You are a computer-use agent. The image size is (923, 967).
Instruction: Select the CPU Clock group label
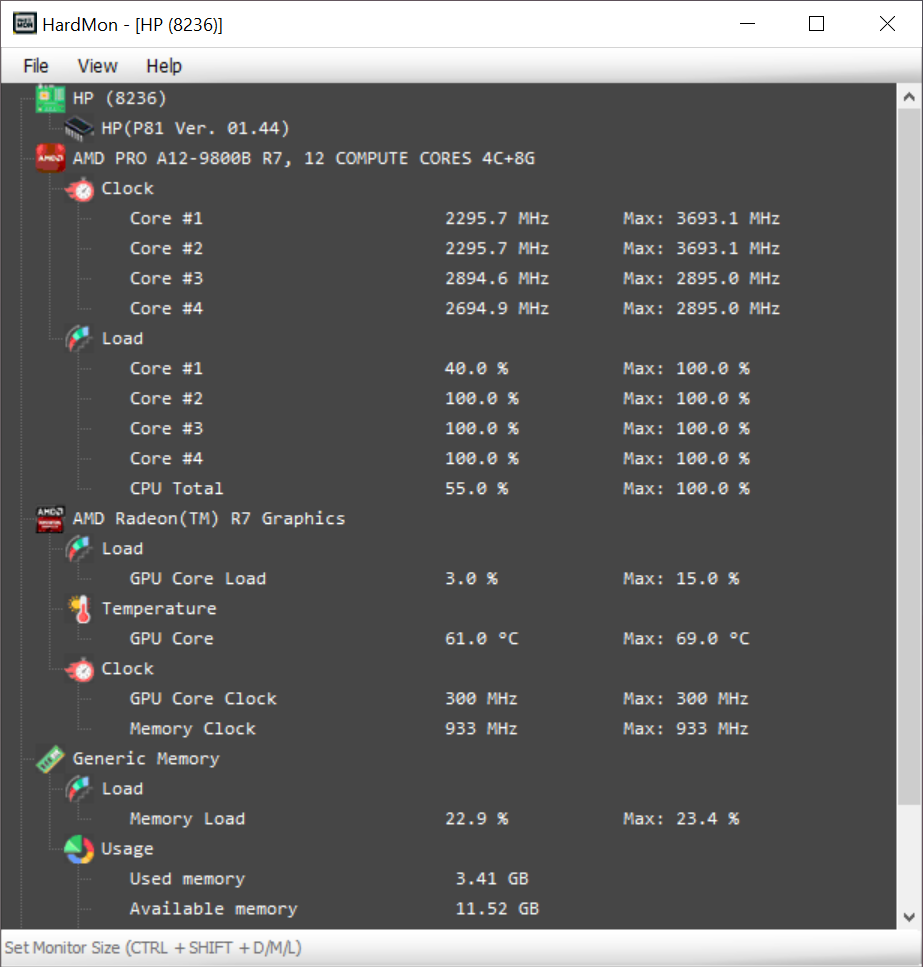click(x=128, y=189)
